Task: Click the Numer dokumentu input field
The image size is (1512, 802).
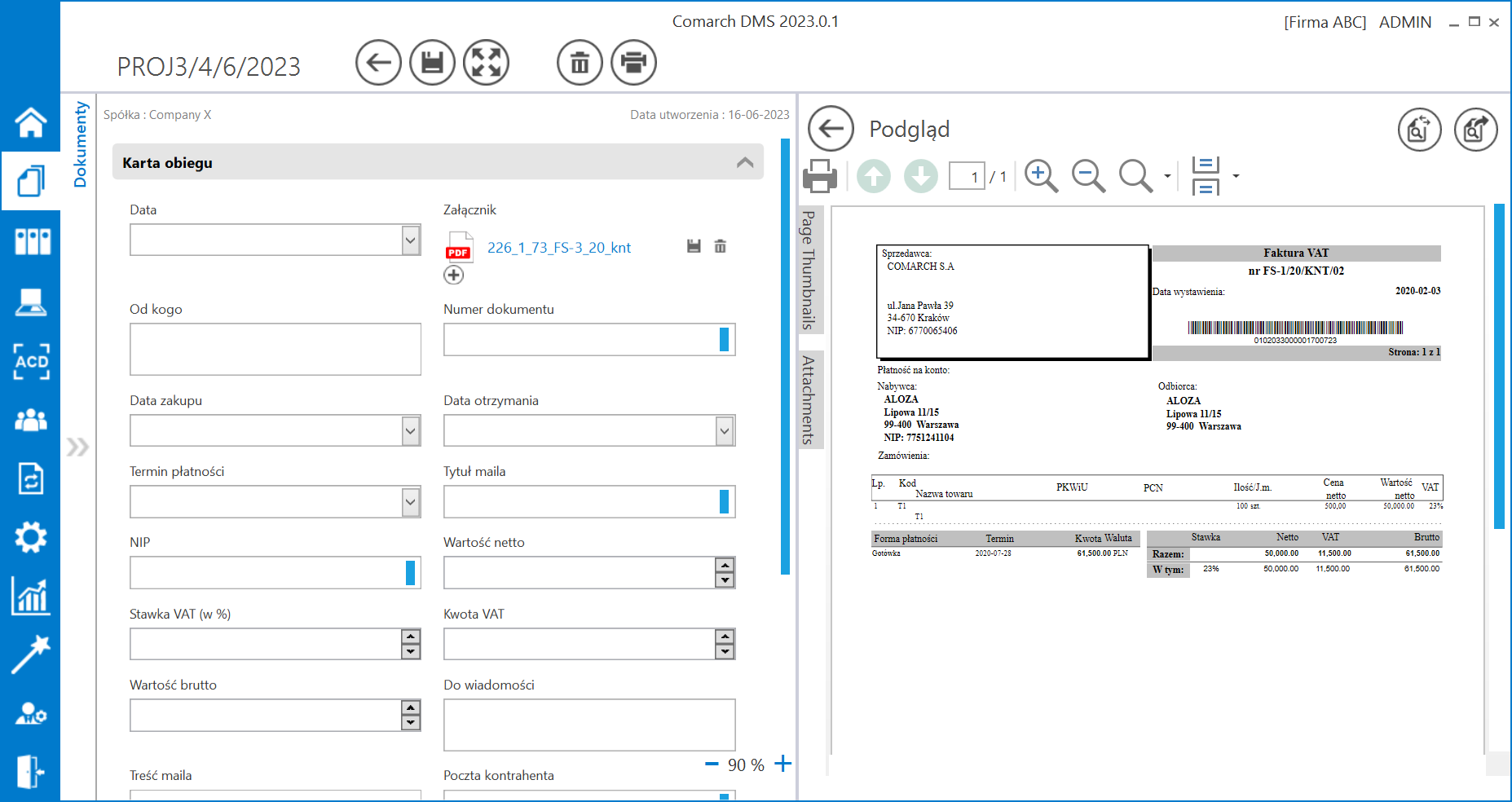Action: tap(589, 340)
